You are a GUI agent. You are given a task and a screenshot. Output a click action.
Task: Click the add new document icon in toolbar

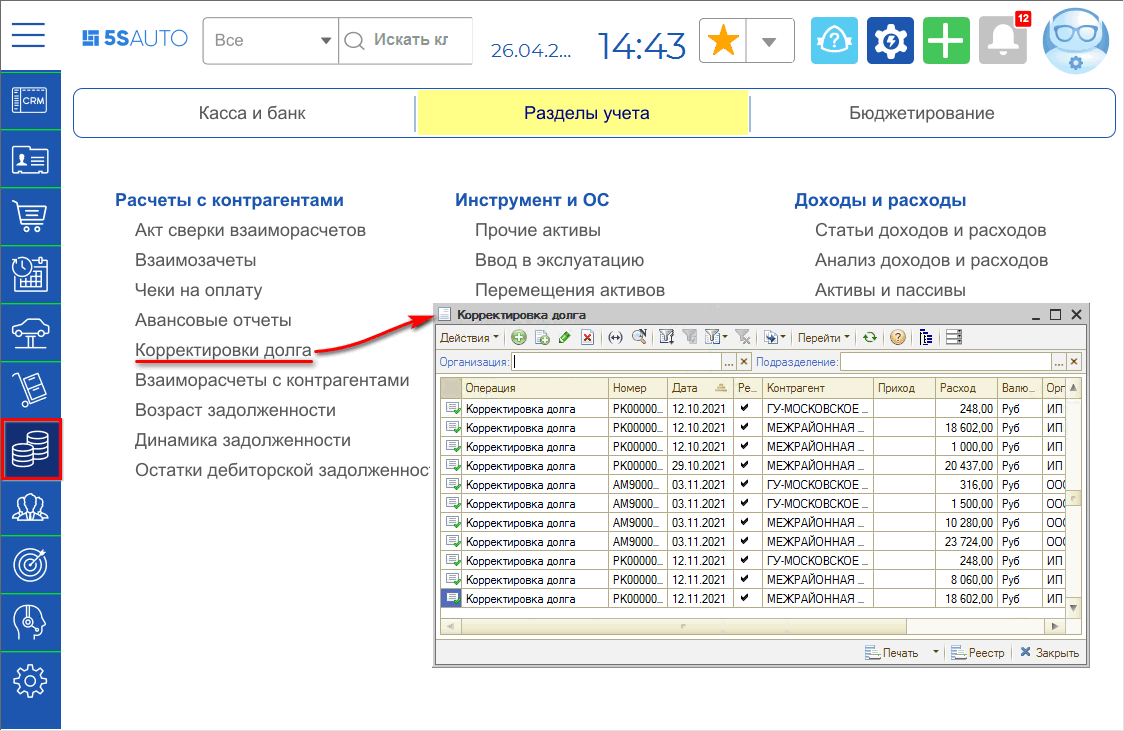coord(518,338)
